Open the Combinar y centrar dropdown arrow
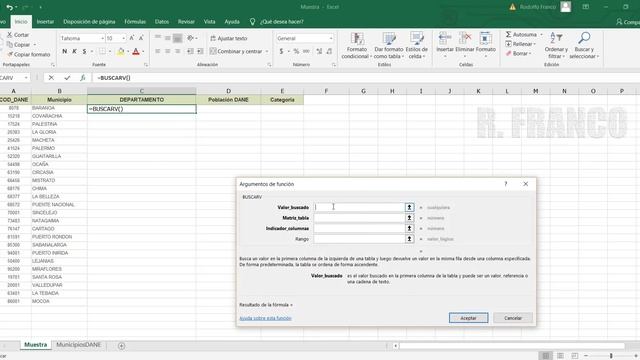The image size is (640, 360). pyautogui.click(x=267, y=51)
